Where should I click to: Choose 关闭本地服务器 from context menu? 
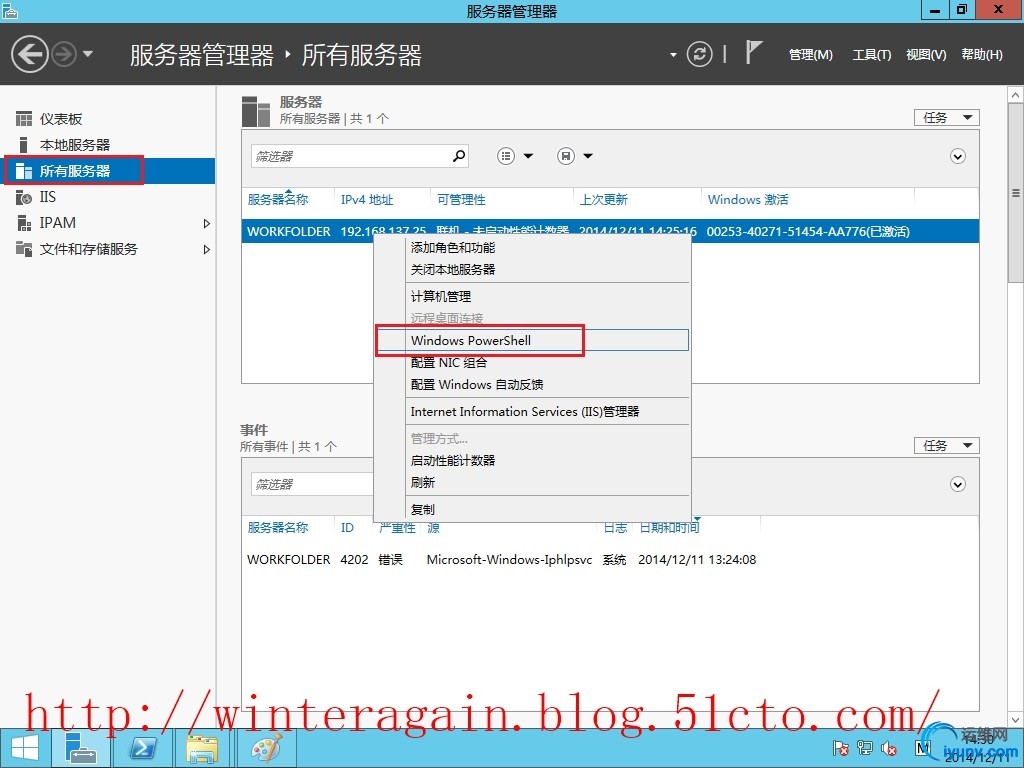[x=453, y=270]
